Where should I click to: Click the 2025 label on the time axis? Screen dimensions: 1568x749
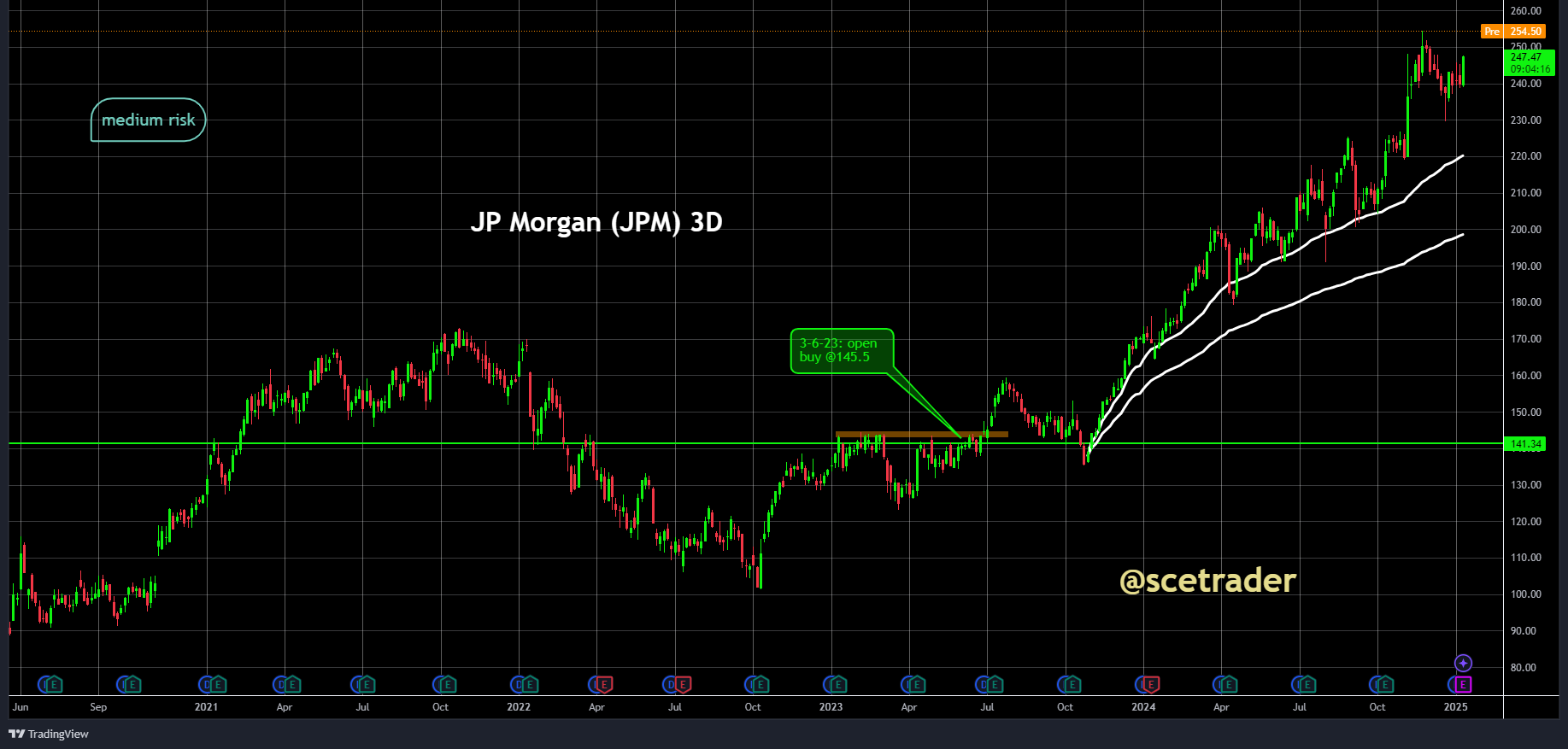pyautogui.click(x=1455, y=707)
